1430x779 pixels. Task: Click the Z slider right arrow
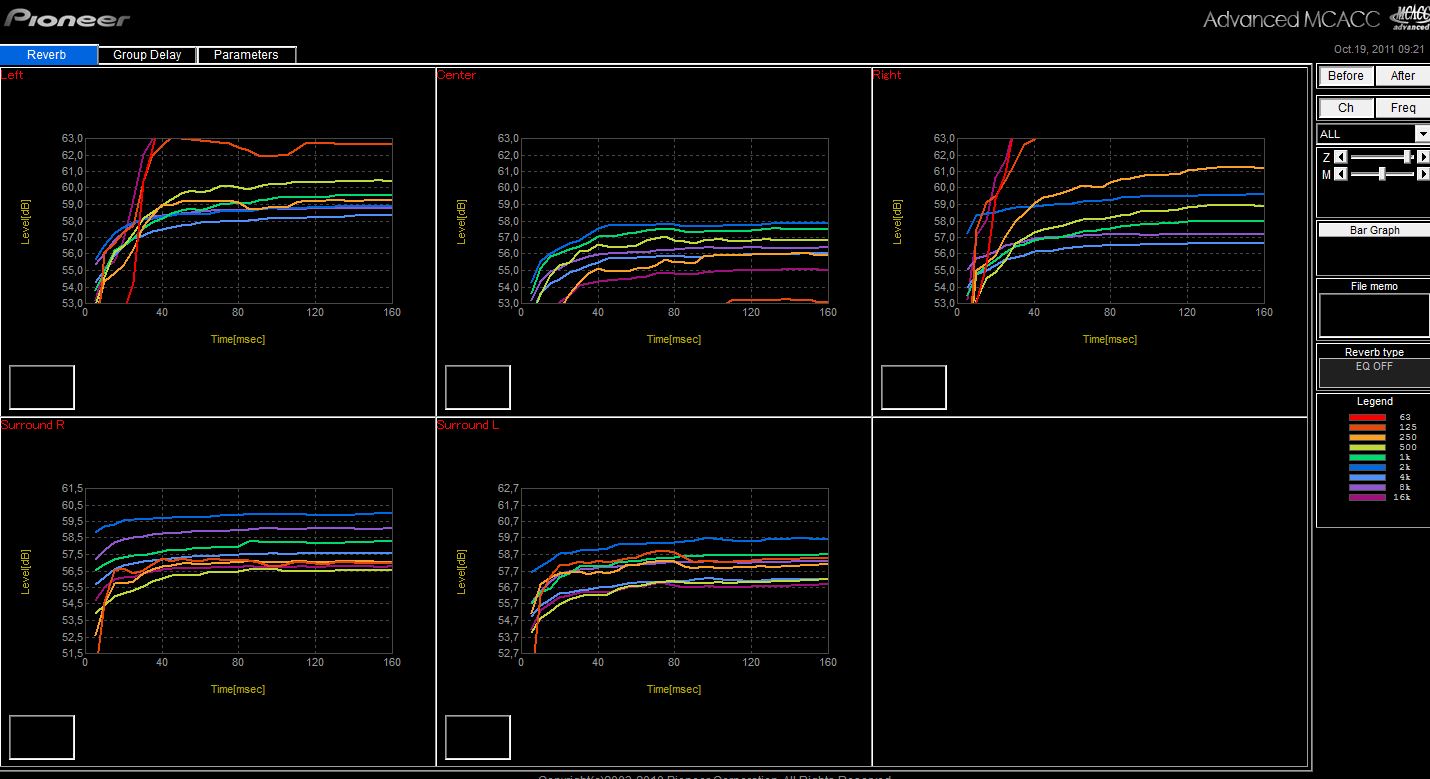(x=1423, y=157)
